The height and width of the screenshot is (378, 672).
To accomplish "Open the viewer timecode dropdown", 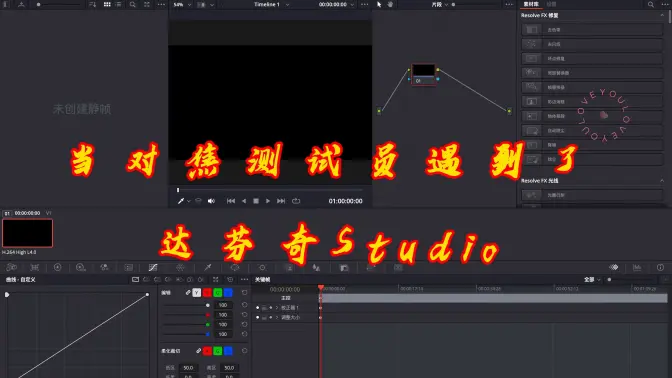I will click(x=336, y=4).
